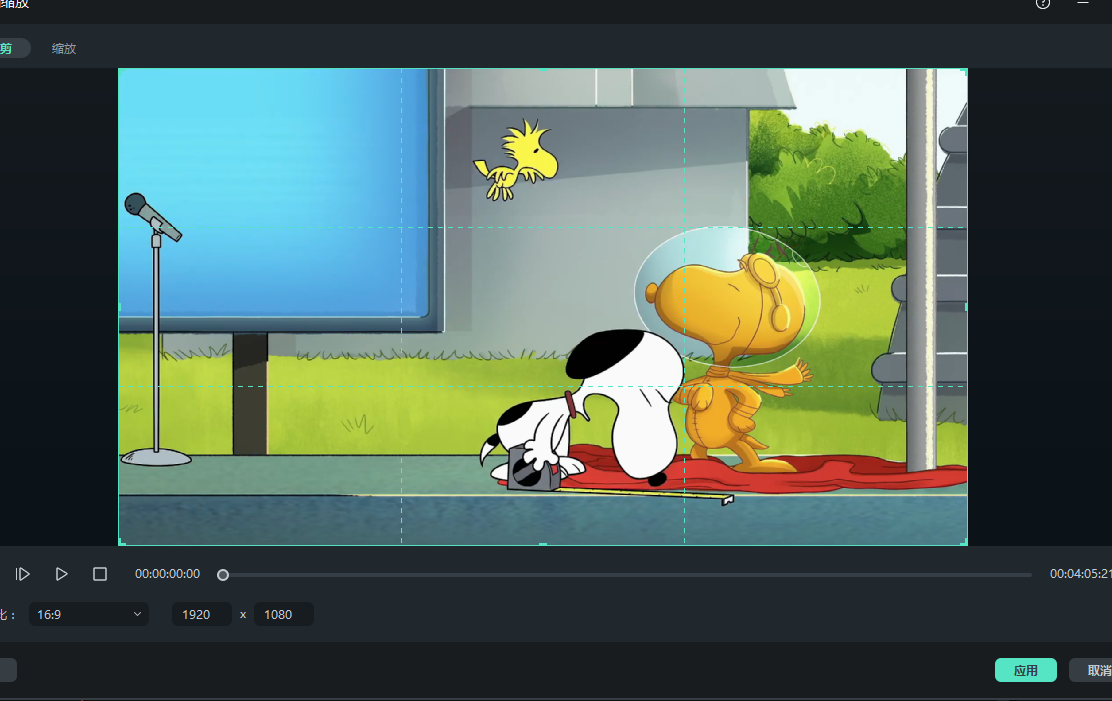Open the help icon in title bar
The width and height of the screenshot is (1112, 701).
click(x=1043, y=4)
